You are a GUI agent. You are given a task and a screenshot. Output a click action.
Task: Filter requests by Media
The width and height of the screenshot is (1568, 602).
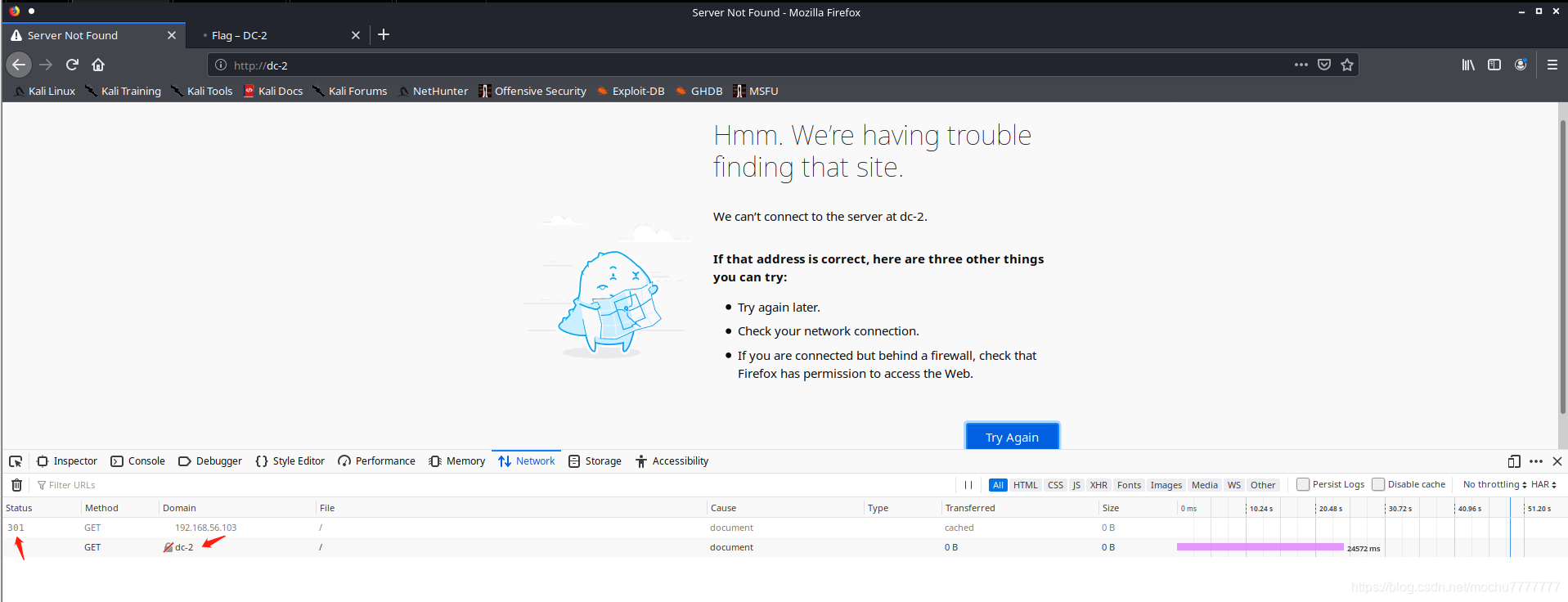[1205, 485]
